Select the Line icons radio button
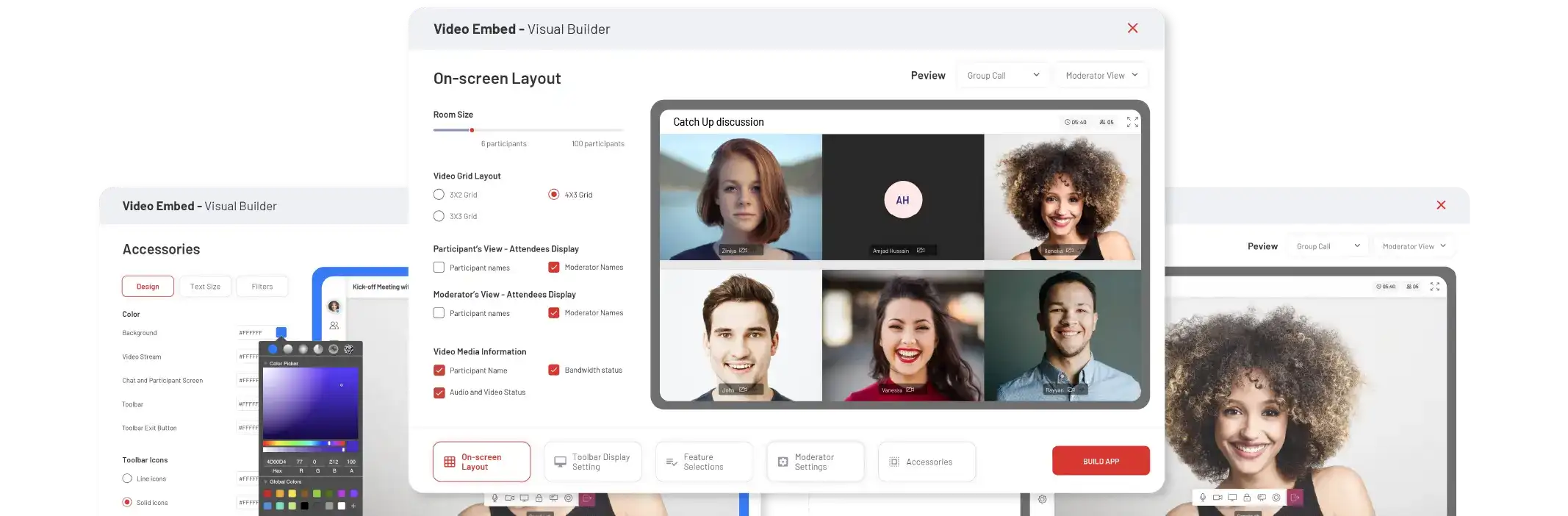This screenshot has width=1568, height=516. (x=127, y=479)
